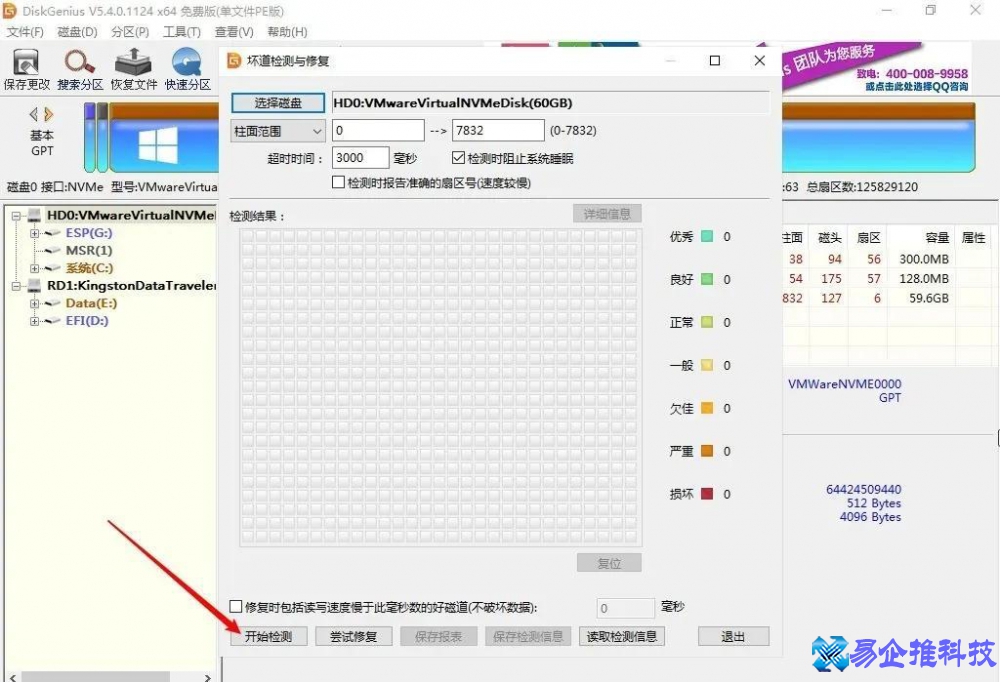Check the repair slow-sectors inclusion checkbox
This screenshot has height=682, width=1000.
tap(235, 607)
